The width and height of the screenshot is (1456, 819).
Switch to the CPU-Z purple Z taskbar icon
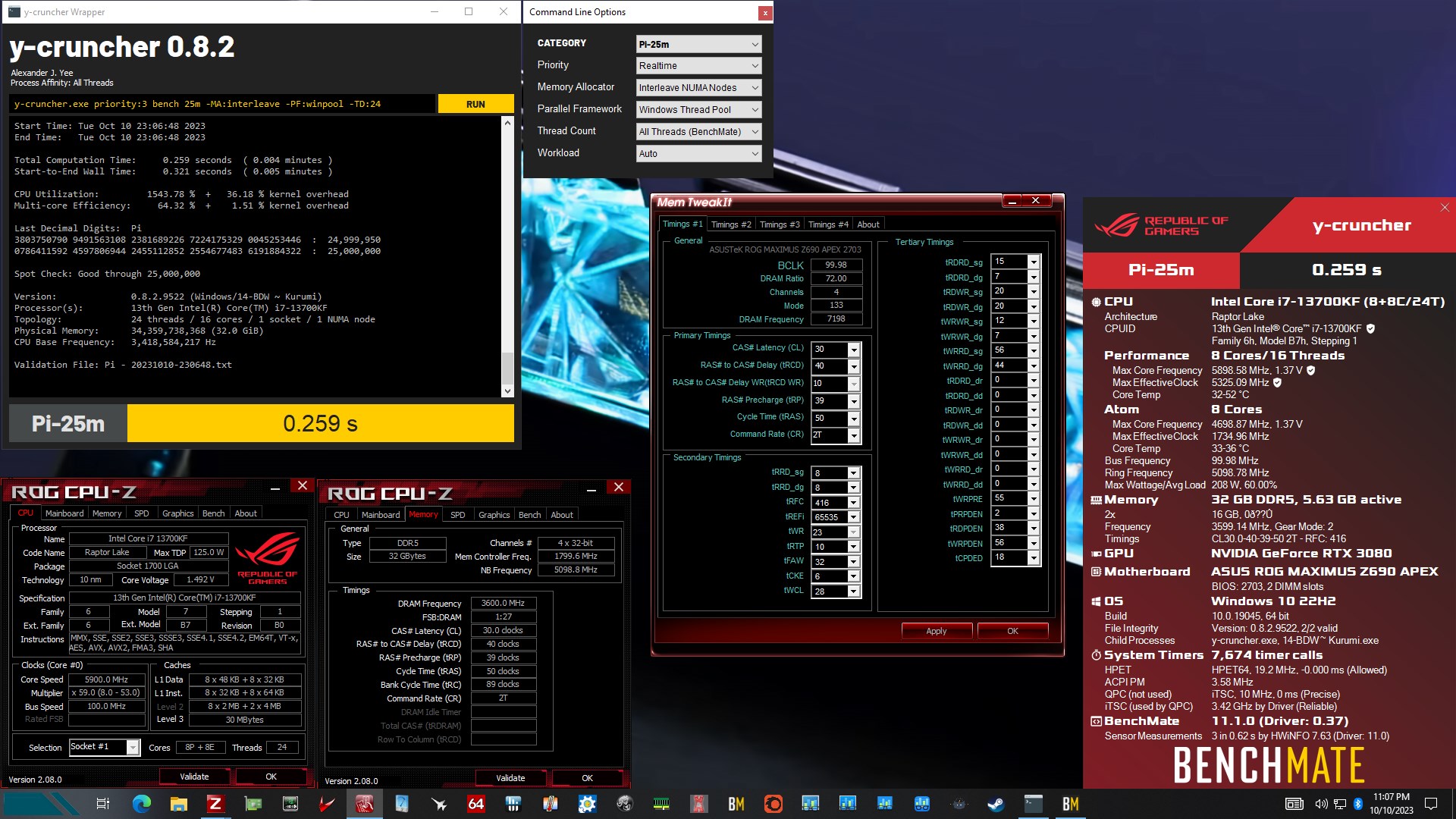tap(215, 804)
